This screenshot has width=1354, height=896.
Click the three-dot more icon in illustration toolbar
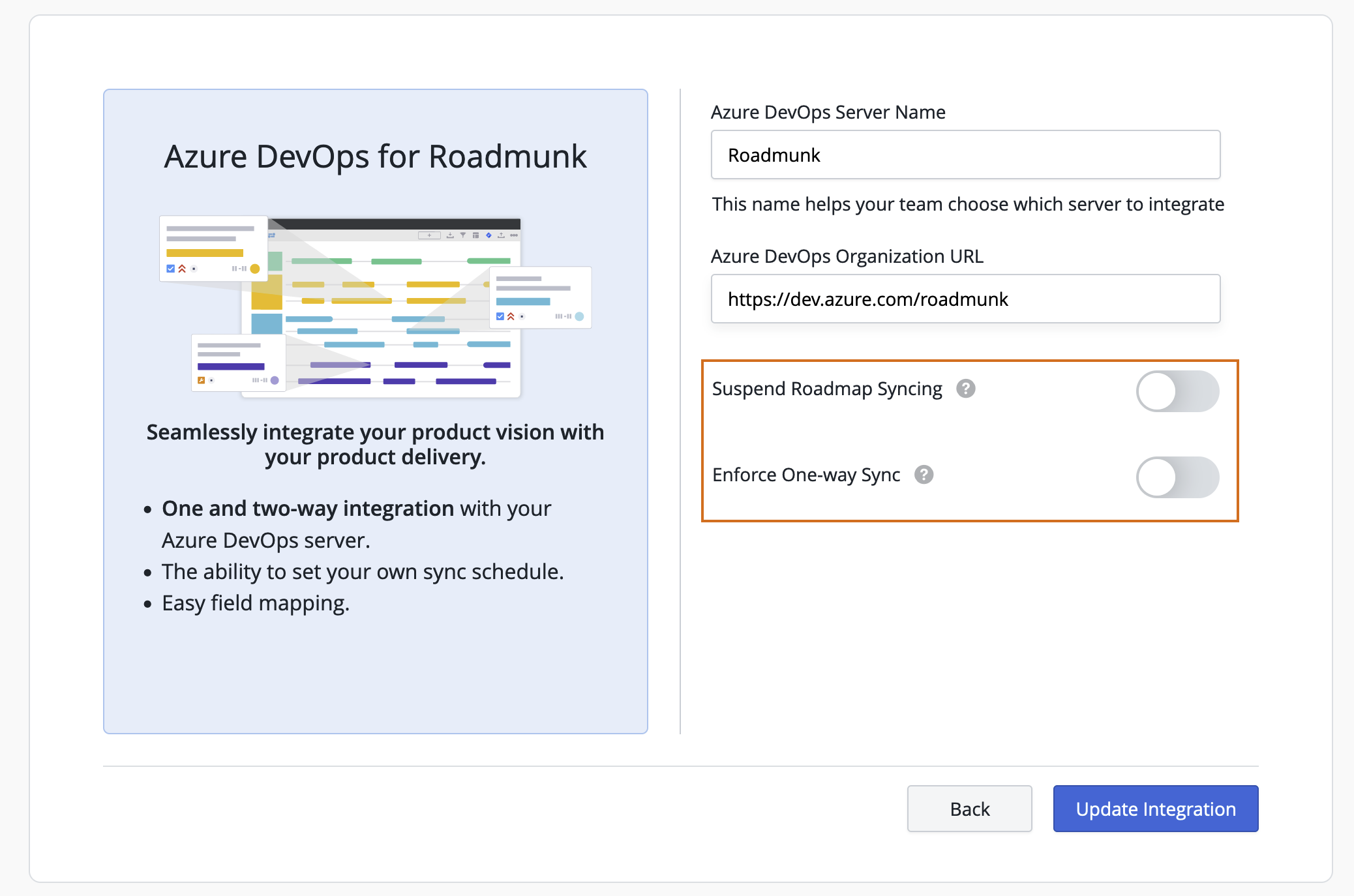(x=514, y=235)
